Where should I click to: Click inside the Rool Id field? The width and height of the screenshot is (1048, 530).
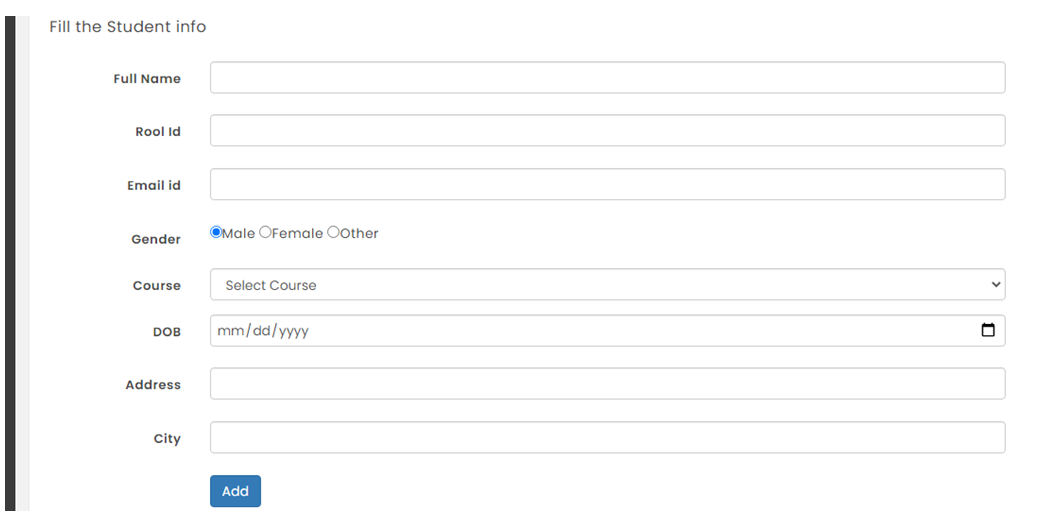[608, 130]
